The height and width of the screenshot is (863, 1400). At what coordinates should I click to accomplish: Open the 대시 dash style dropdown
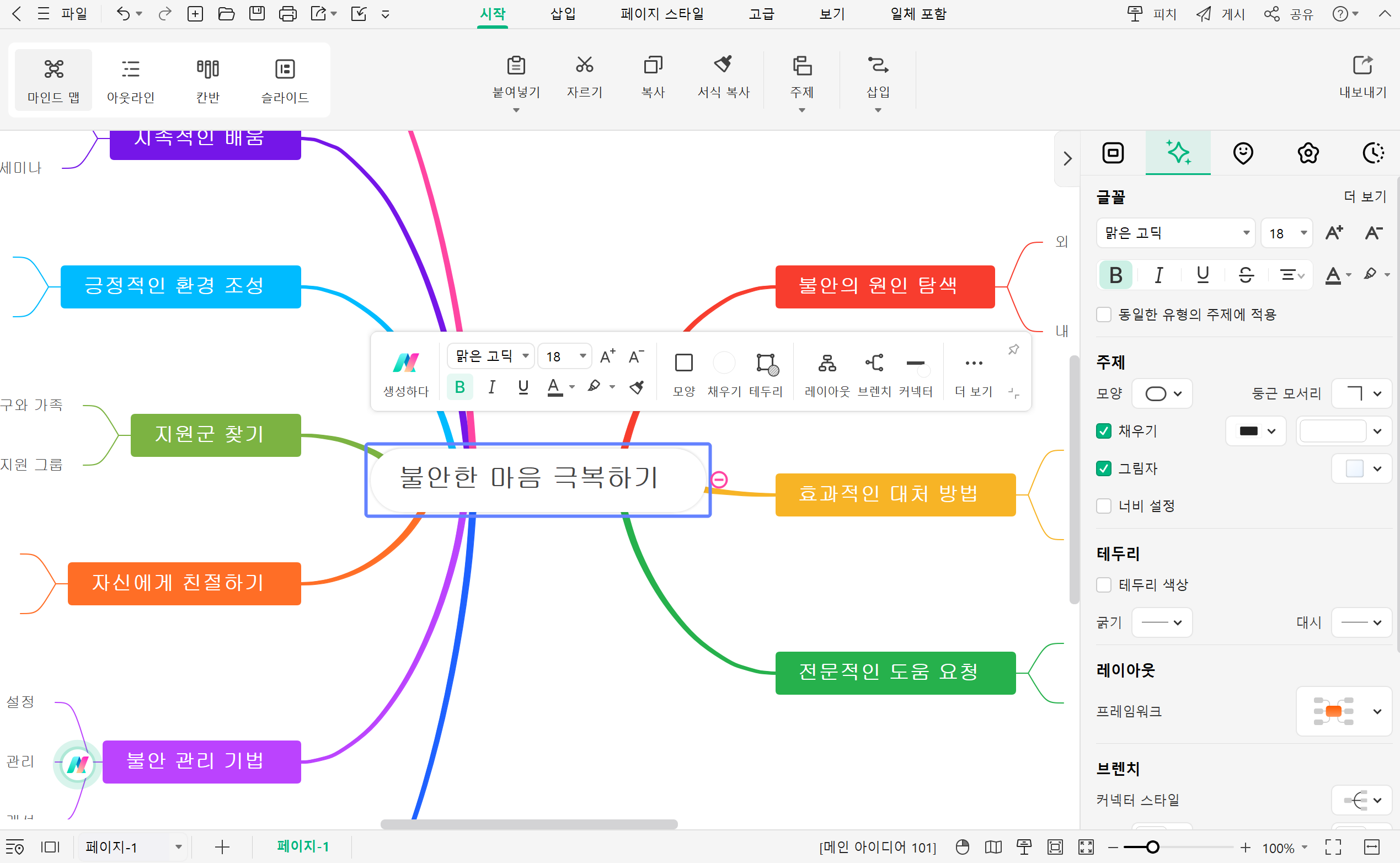[x=1362, y=622]
